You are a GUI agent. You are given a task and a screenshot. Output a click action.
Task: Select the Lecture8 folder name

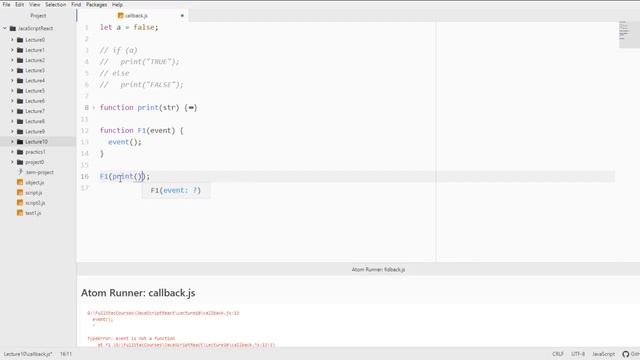[35, 121]
